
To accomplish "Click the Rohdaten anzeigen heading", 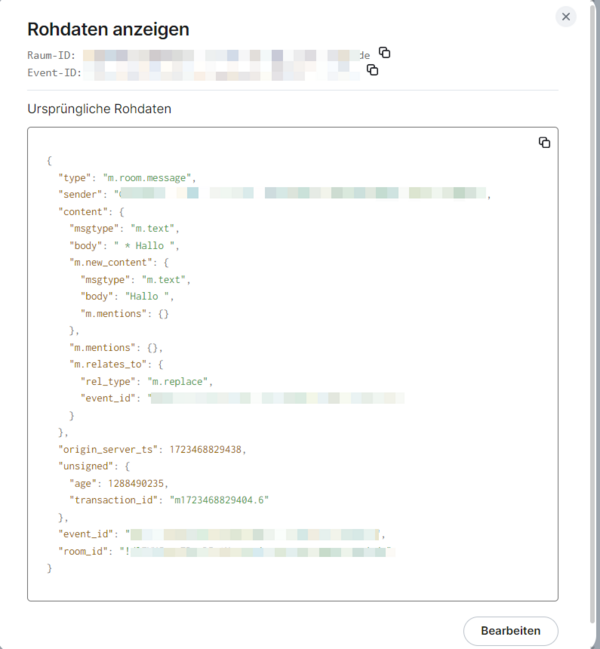I will [108, 30].
